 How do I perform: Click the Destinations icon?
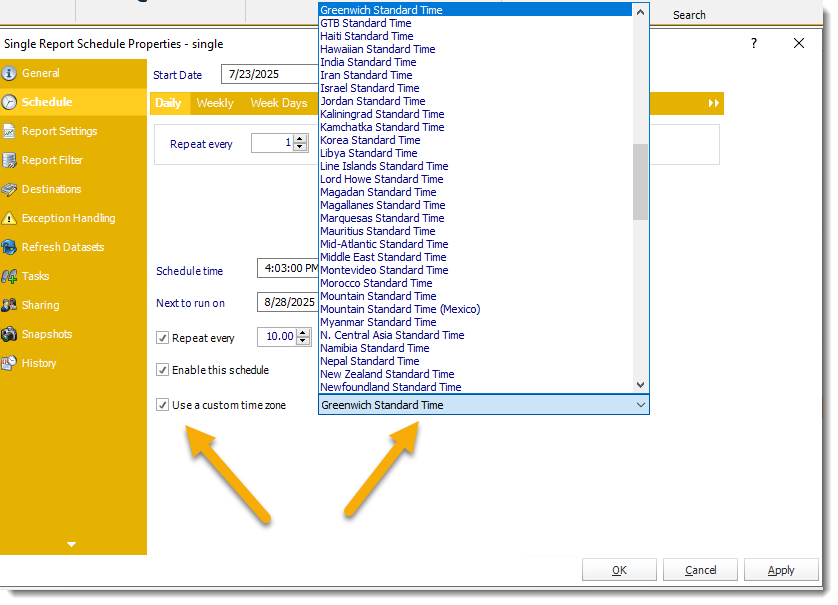tap(9, 189)
